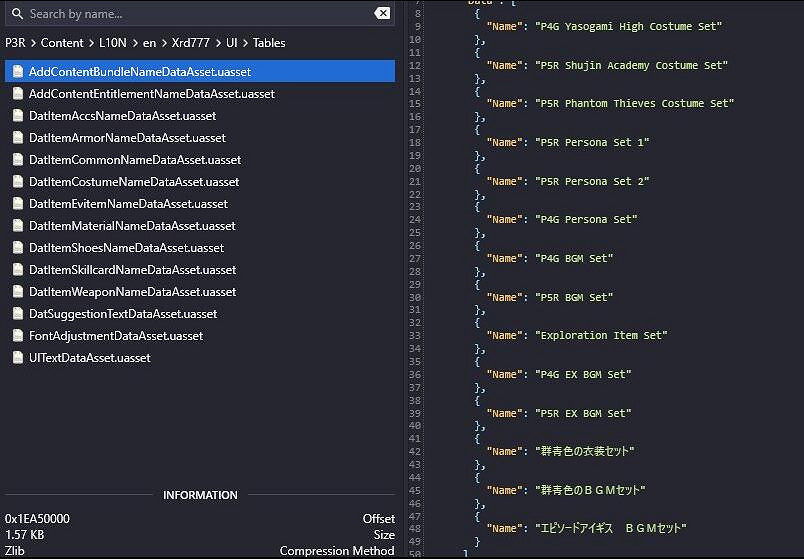Select DatSuggestionTextDataAsset.uasset file
This screenshot has height=559, width=804.
point(123,314)
